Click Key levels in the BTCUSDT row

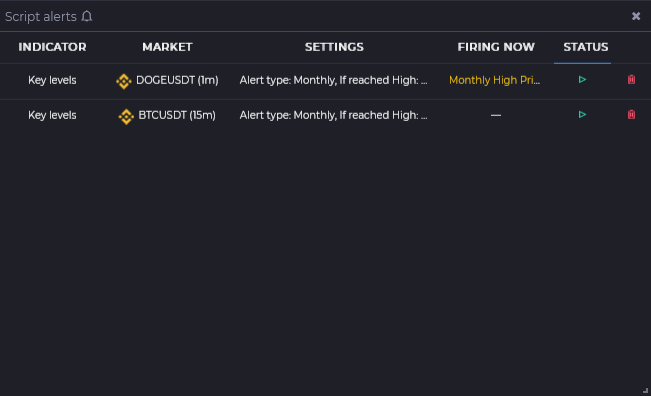[52, 115]
